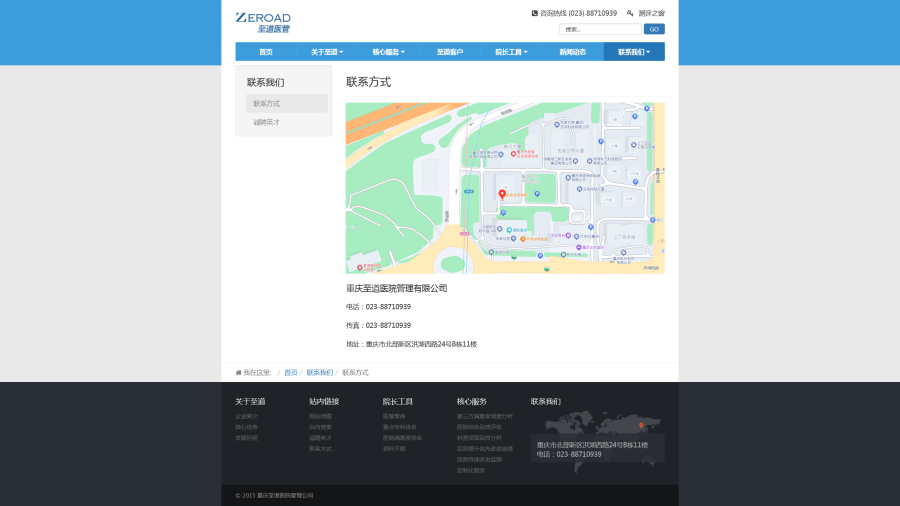Expand the 核心服务 navigation dropdown
Image resolution: width=900 pixels, height=506 pixels.
(x=388, y=52)
